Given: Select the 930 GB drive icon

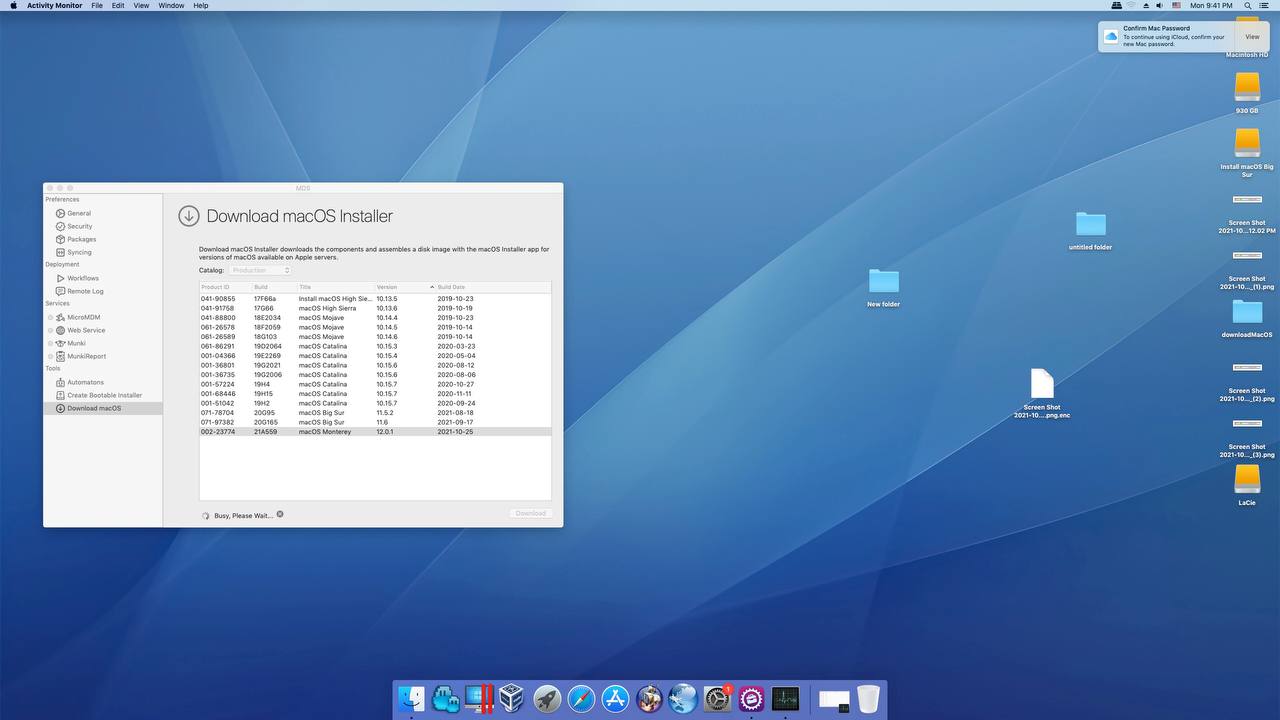Looking at the screenshot, I should (1247, 93).
